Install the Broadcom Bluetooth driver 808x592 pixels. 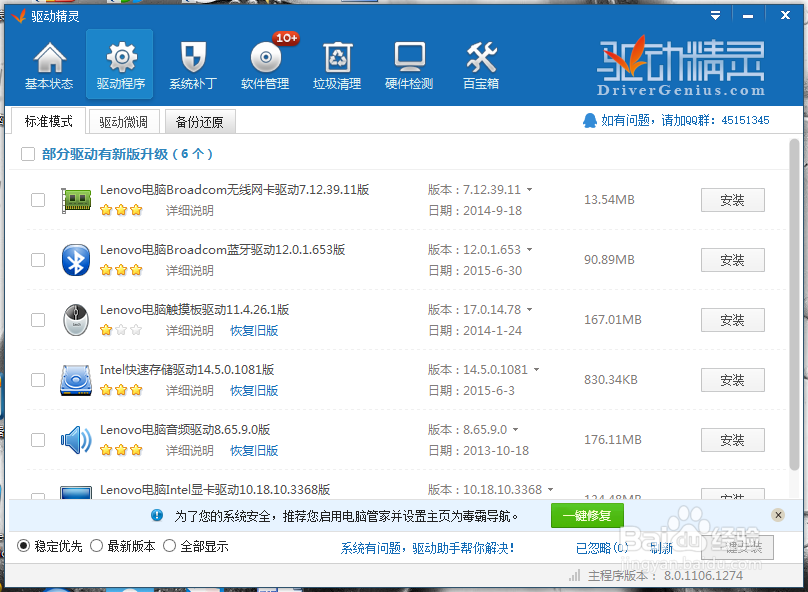tap(732, 260)
